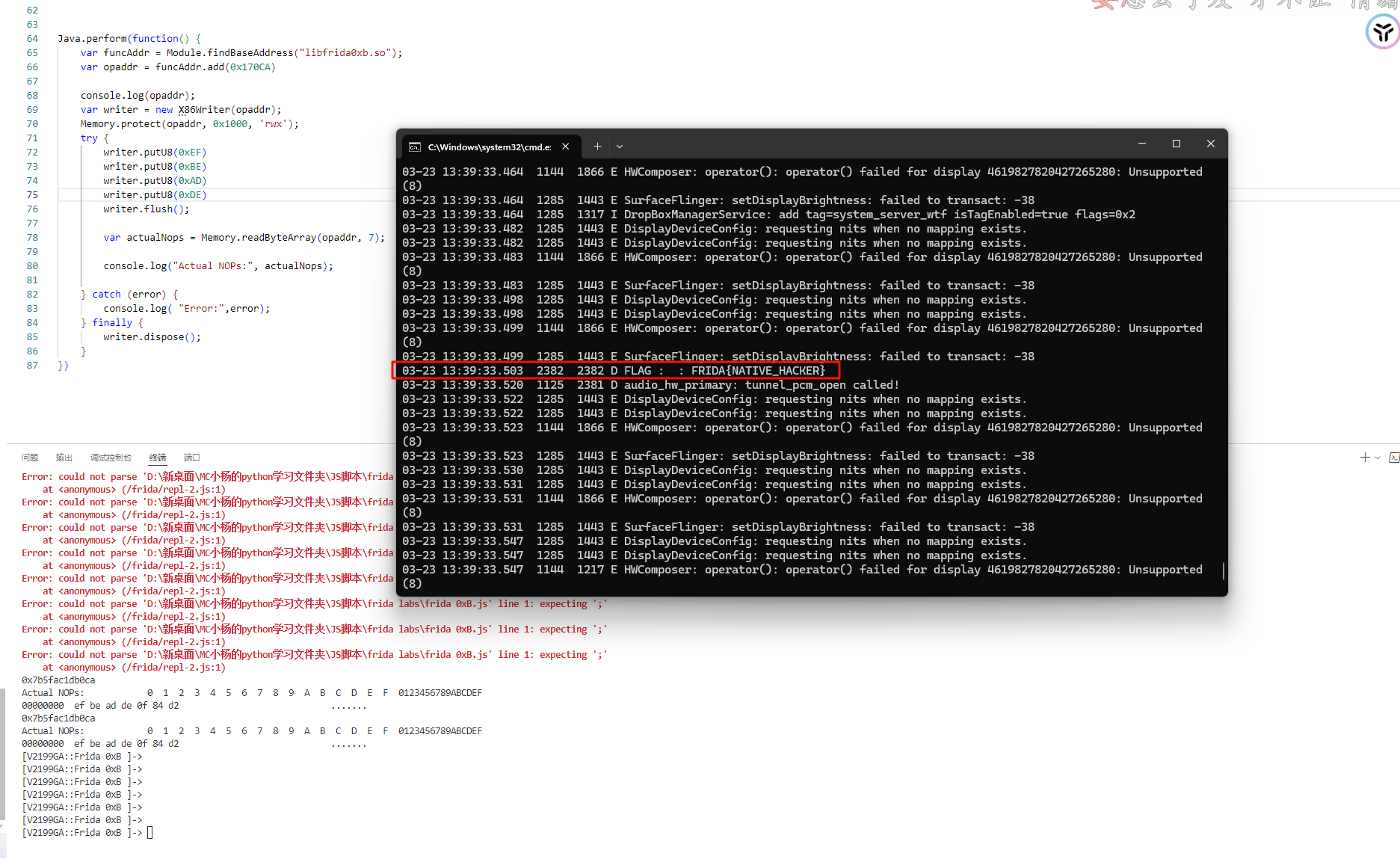Close the Windows Terminal window
Screen dimensions: 1400x868
point(1210,144)
